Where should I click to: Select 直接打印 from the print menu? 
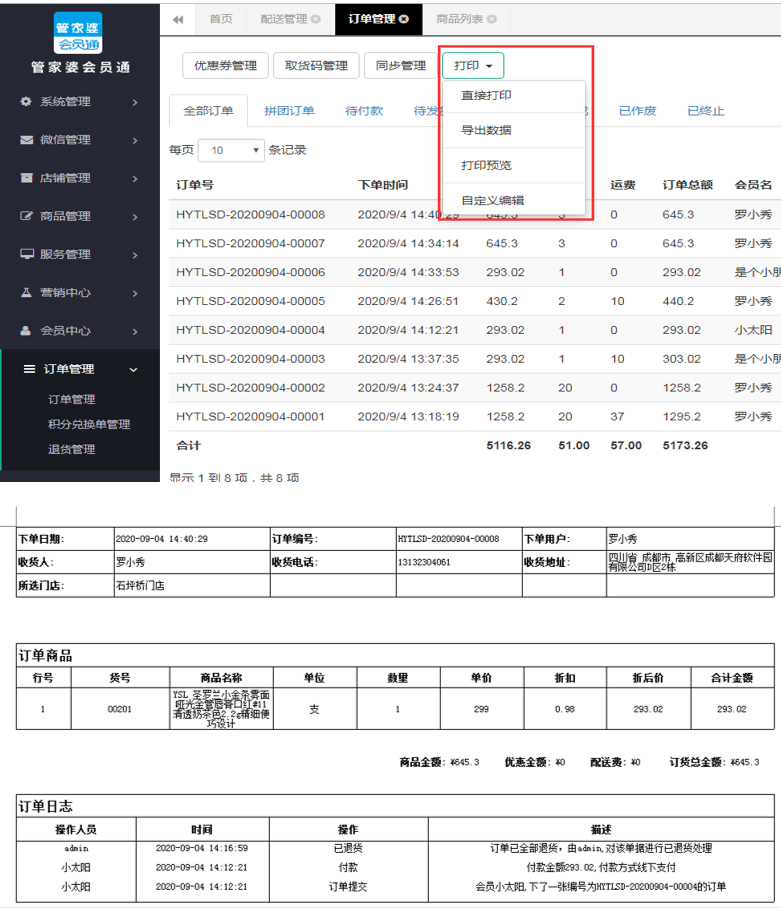tap(514, 96)
